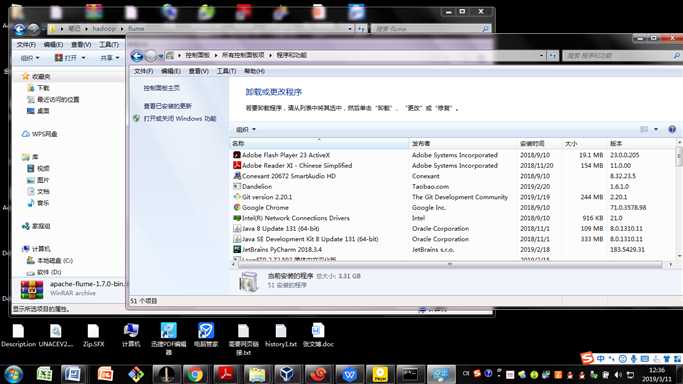
Task: Select the Dandelion program icon
Action: (237, 186)
